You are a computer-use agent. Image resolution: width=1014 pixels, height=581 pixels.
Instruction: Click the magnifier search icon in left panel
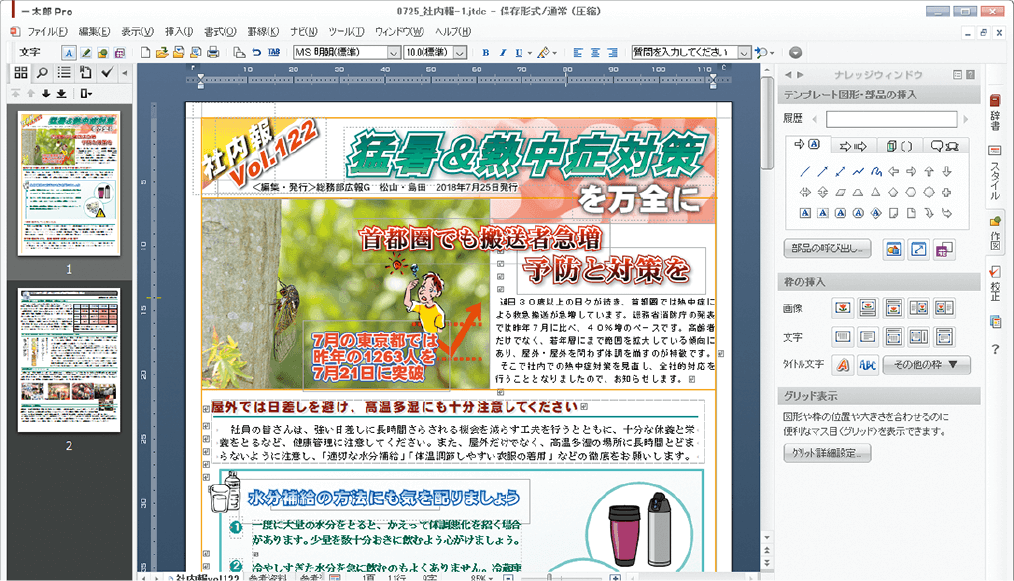click(x=43, y=73)
